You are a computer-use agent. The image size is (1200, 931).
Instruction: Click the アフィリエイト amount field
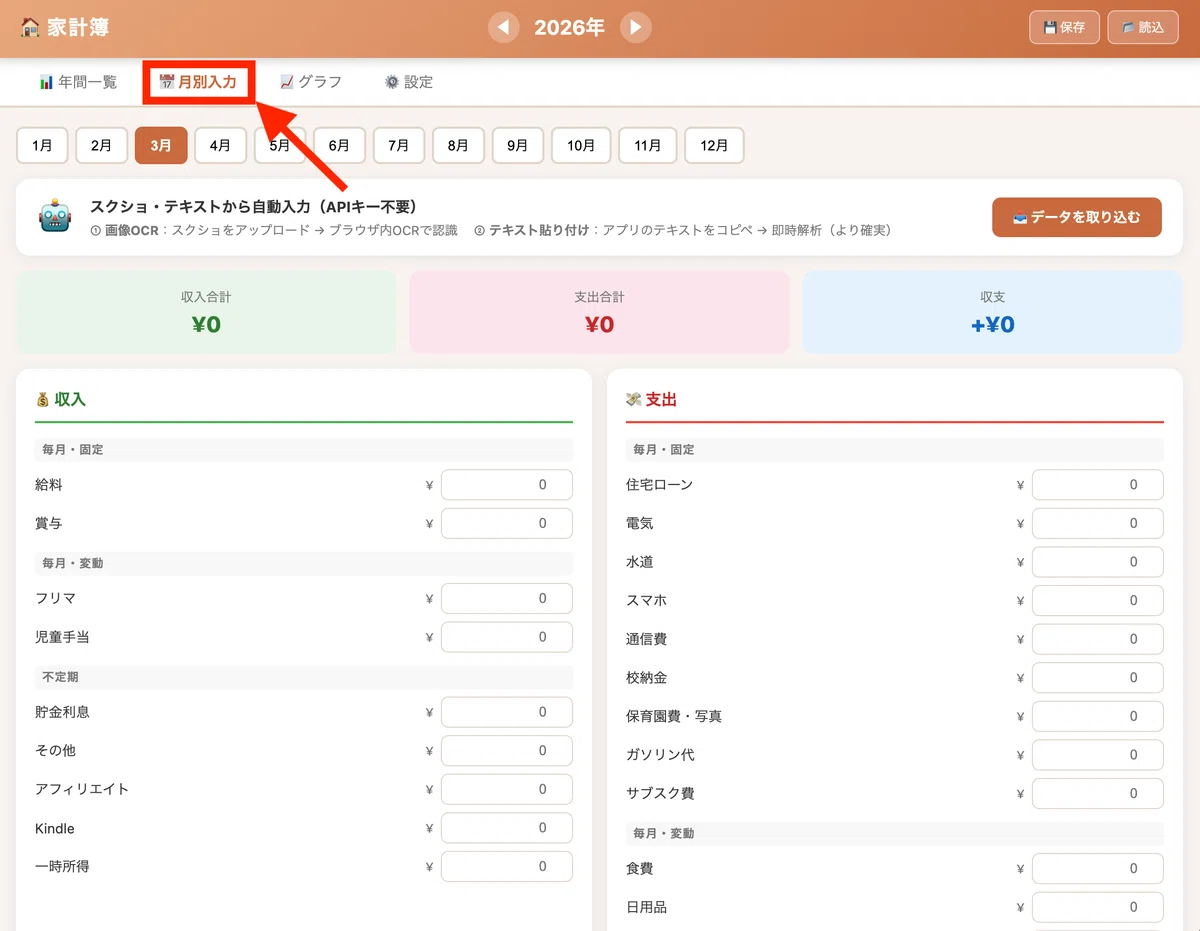(507, 789)
